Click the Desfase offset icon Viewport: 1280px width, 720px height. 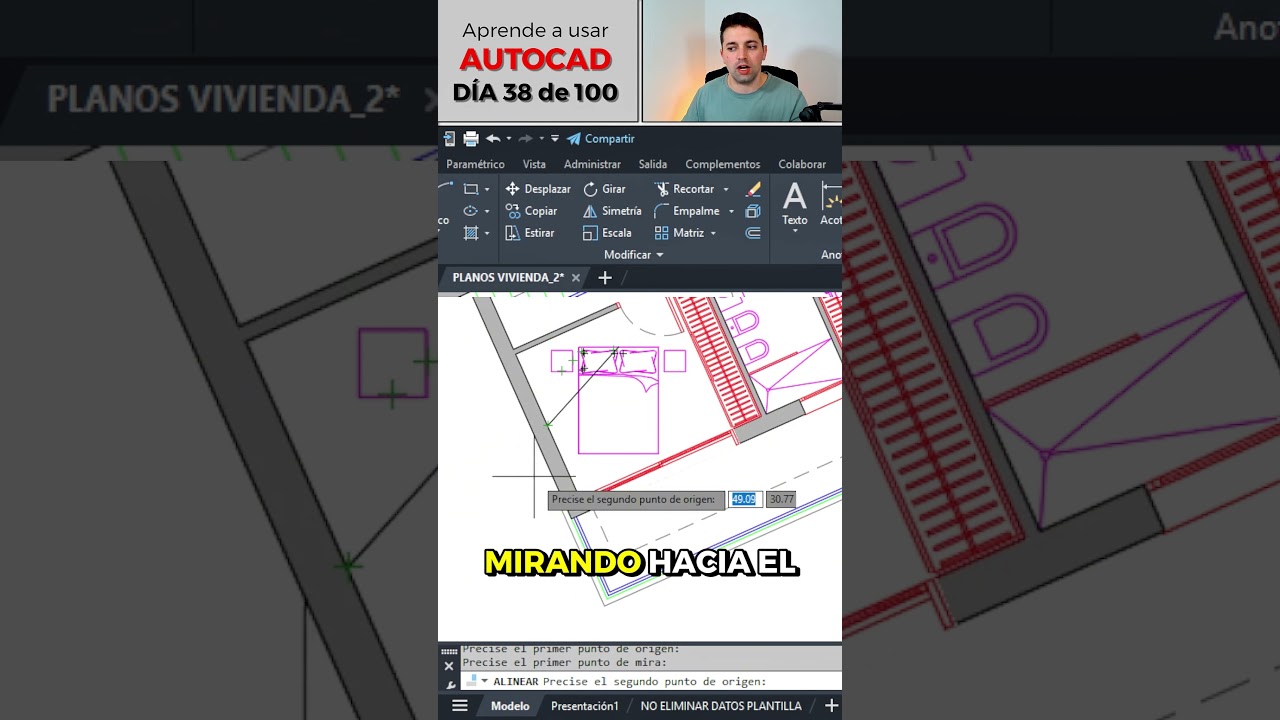tap(753, 233)
